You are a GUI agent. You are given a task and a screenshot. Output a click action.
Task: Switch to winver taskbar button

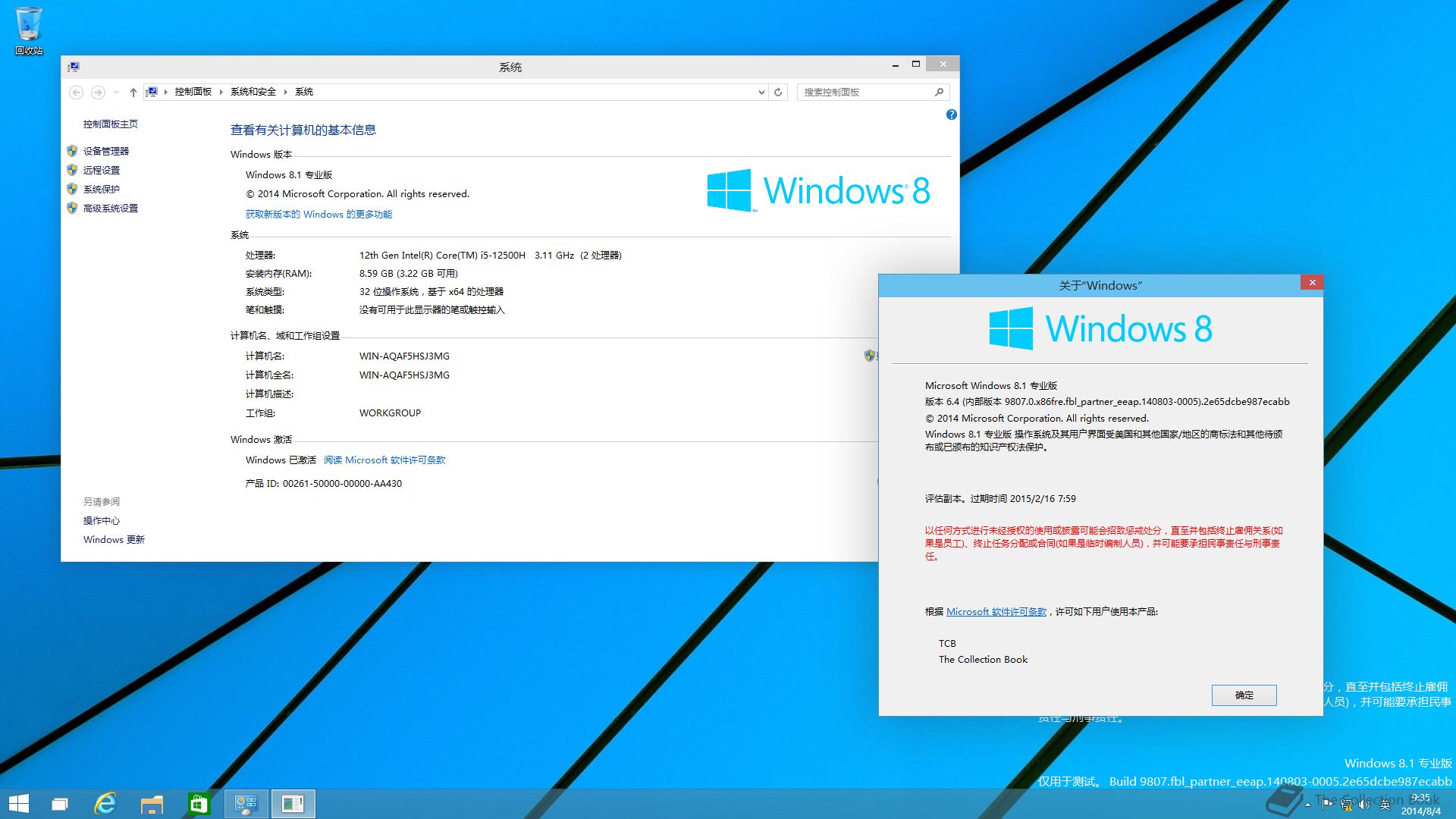(293, 804)
